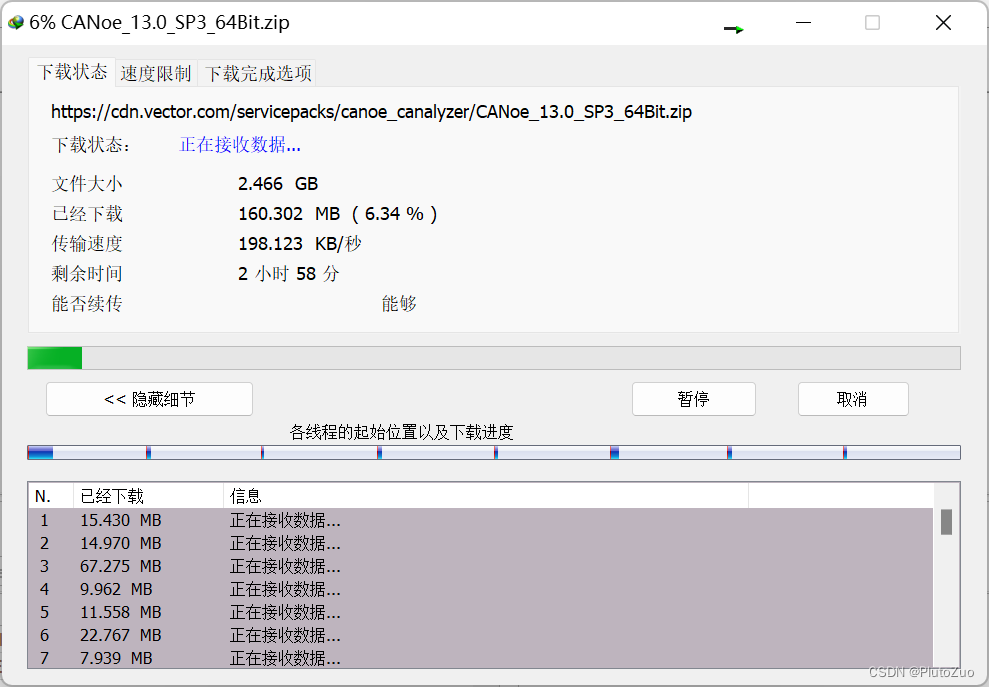
Task: Click the file size value 2.466 GB
Action: [278, 184]
